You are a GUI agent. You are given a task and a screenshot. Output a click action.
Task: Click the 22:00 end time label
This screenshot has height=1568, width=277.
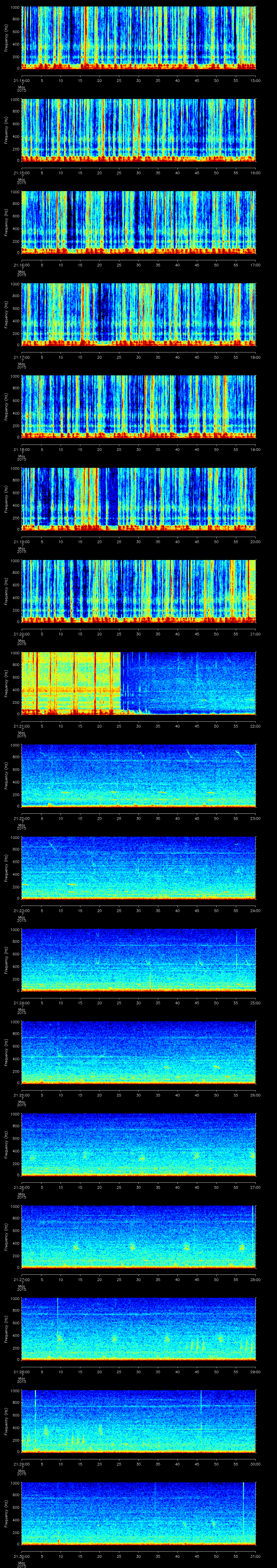click(256, 726)
